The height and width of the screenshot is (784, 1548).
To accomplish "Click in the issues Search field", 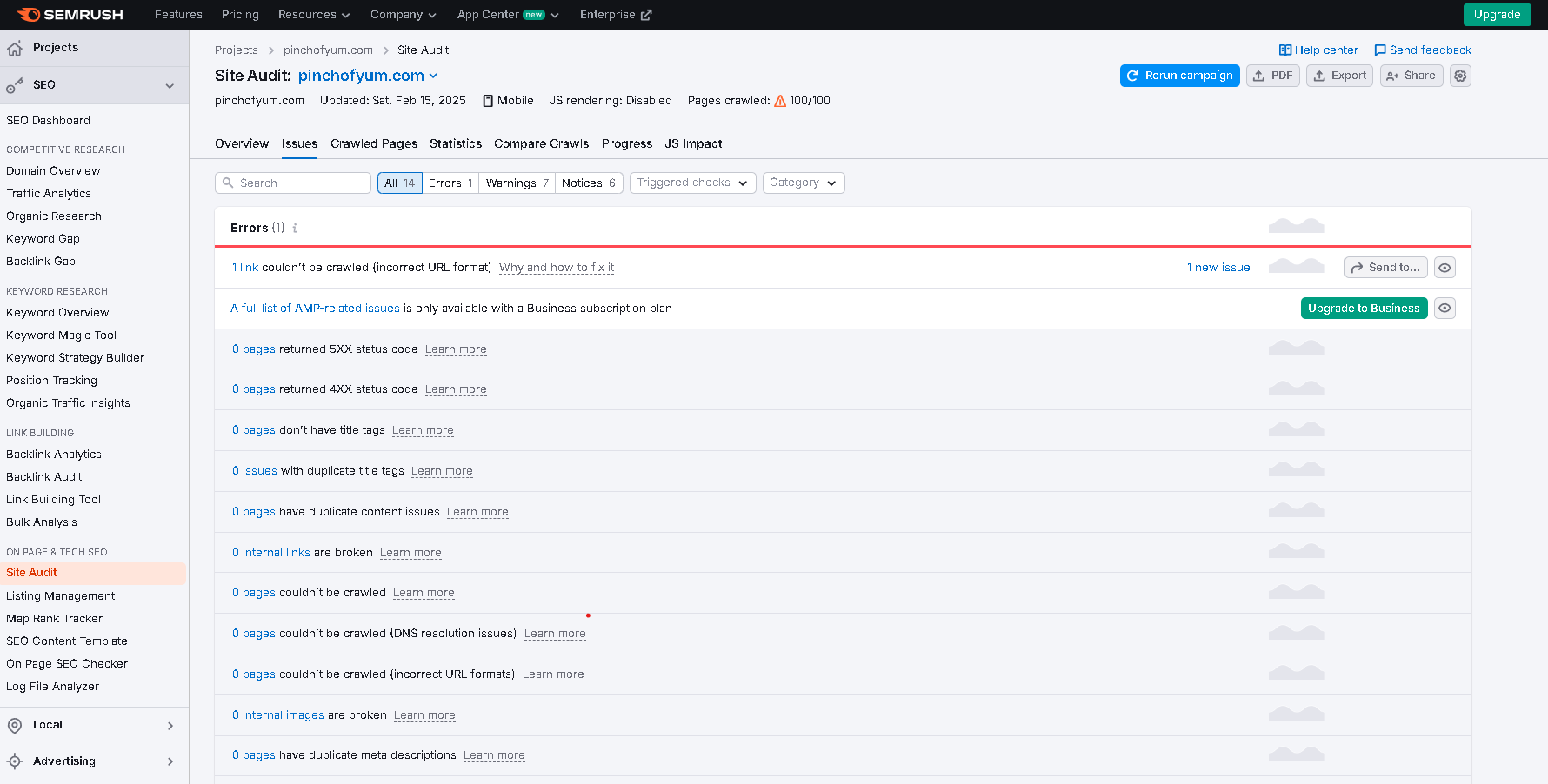I will click(x=293, y=183).
